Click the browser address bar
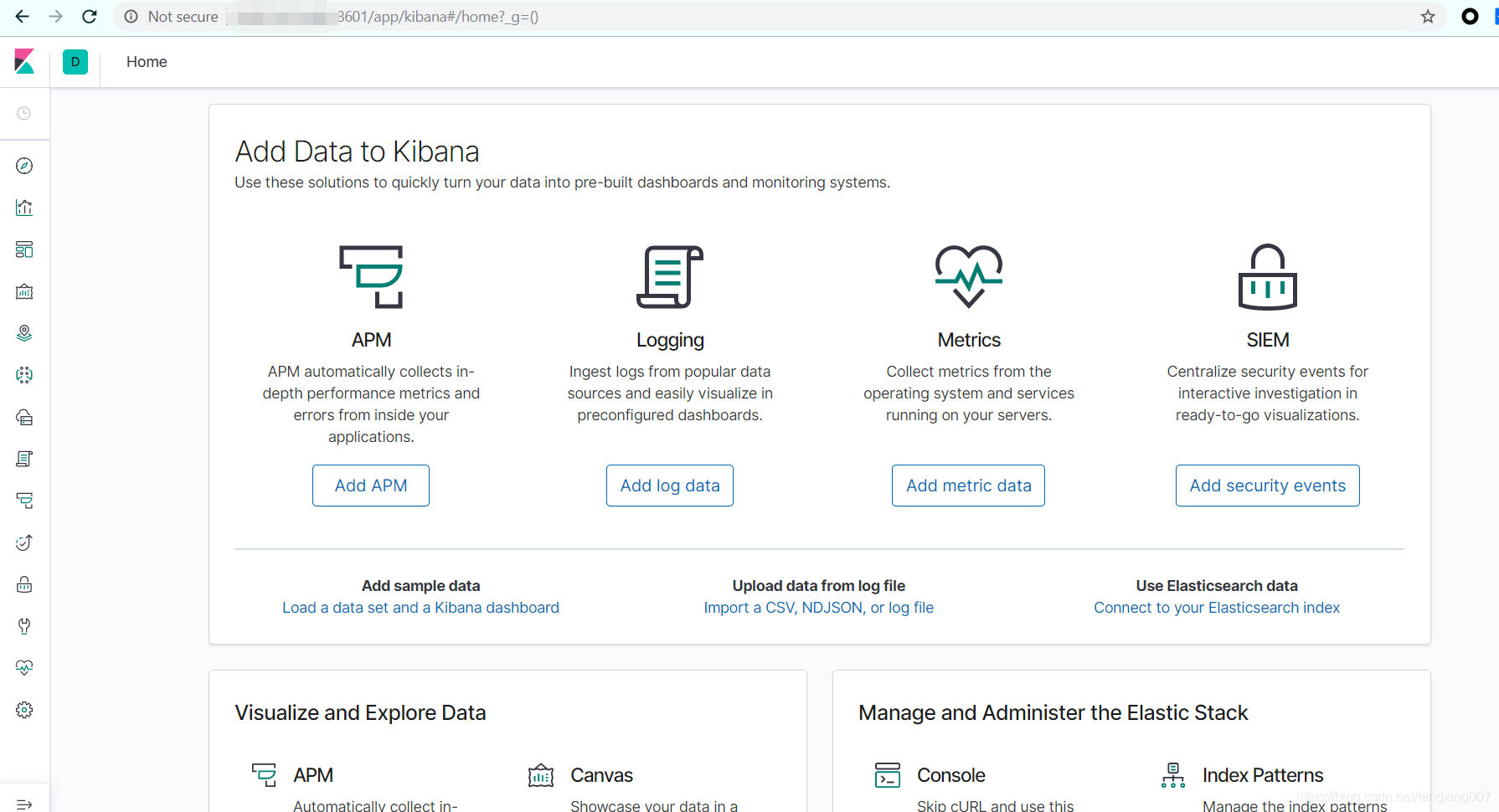Viewport: 1499px width, 812px height. (x=779, y=17)
